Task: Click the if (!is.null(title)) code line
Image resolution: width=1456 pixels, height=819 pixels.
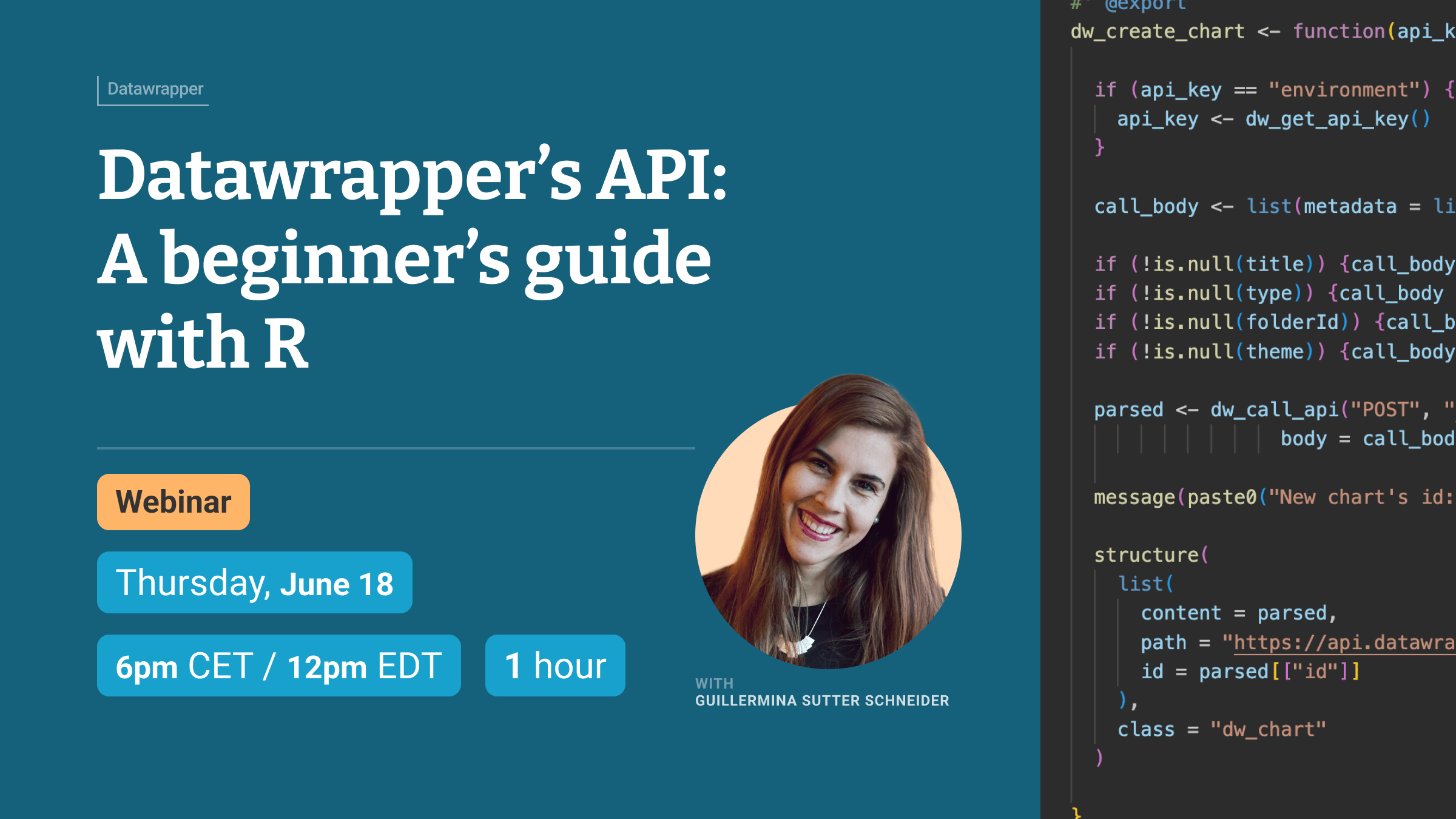Action: 1275,264
